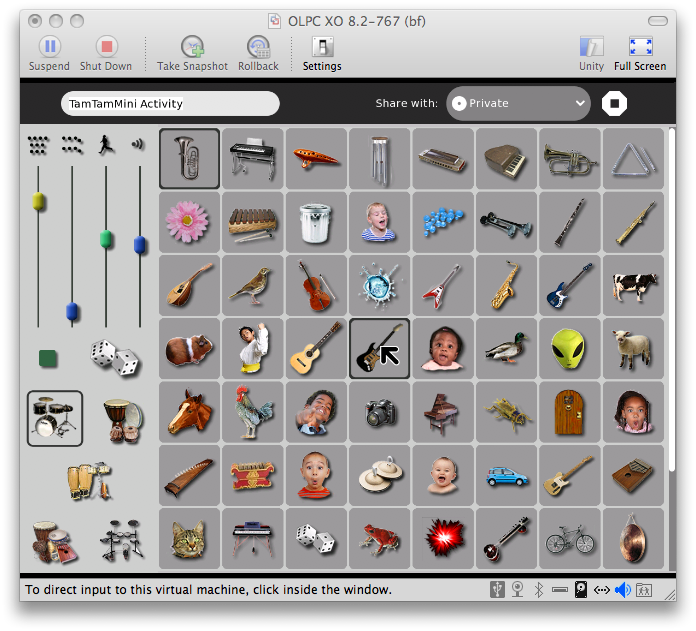The width and height of the screenshot is (696, 631).
Task: Select the blue bubbles sound
Action: [443, 222]
